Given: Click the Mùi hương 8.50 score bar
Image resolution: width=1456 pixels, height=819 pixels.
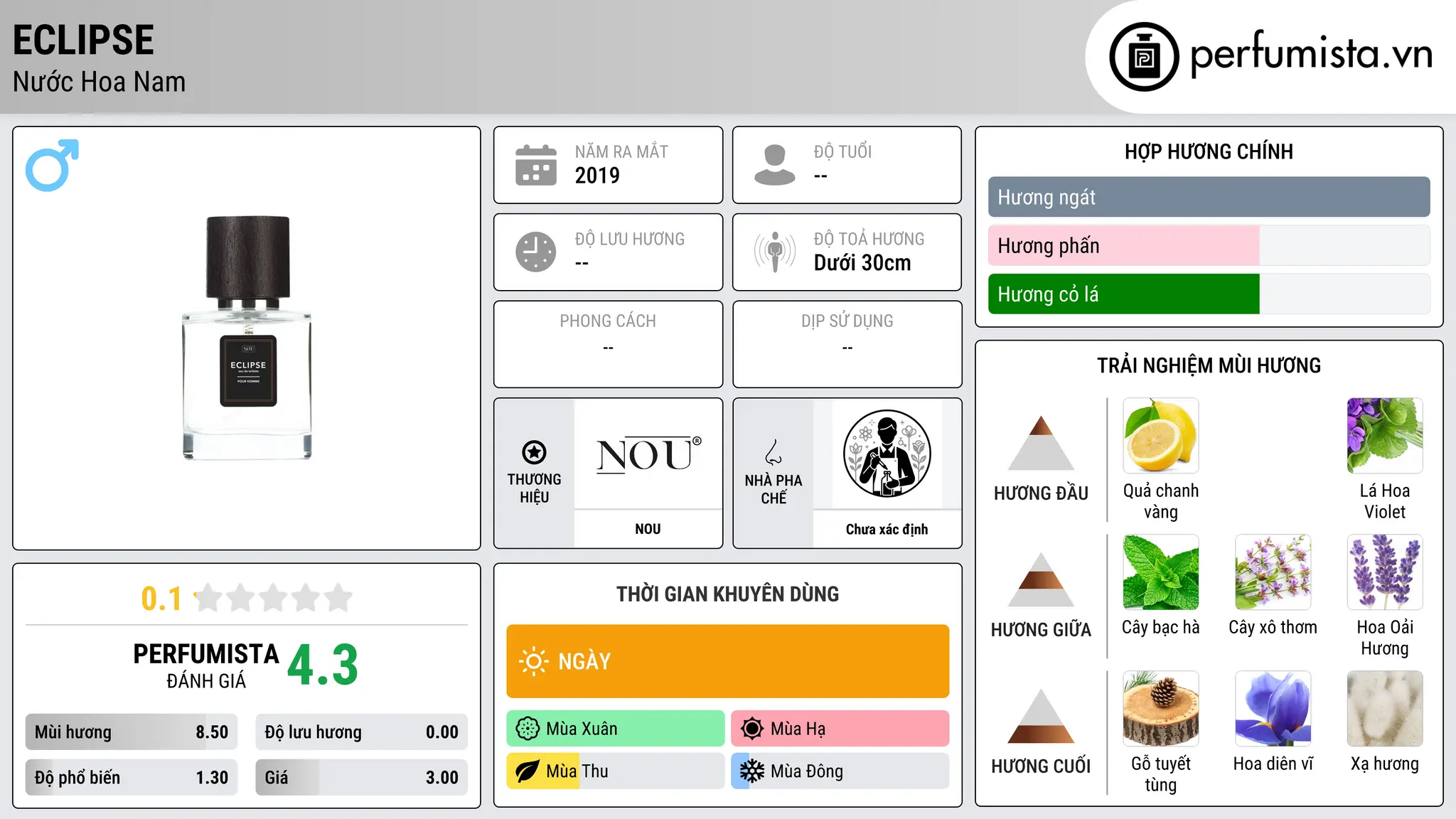Looking at the screenshot, I should click(132, 732).
